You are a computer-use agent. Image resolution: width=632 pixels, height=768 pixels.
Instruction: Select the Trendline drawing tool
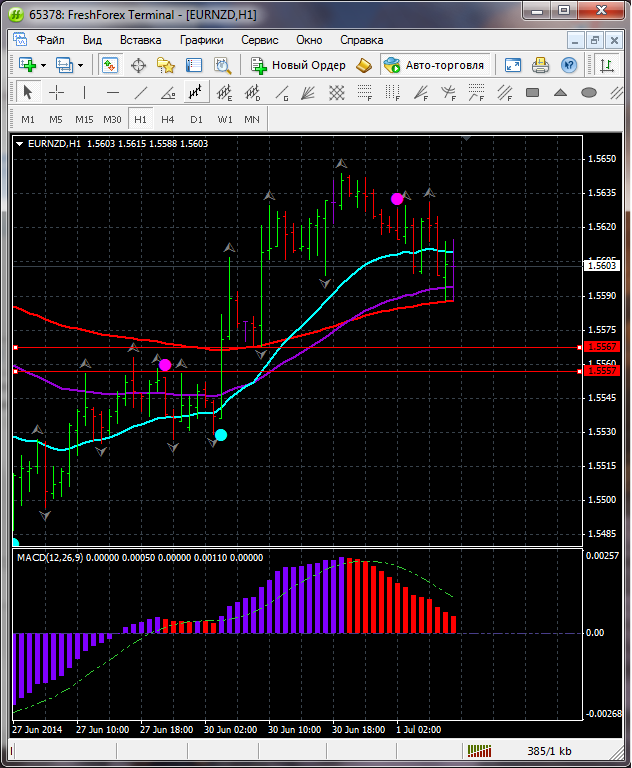(x=141, y=92)
